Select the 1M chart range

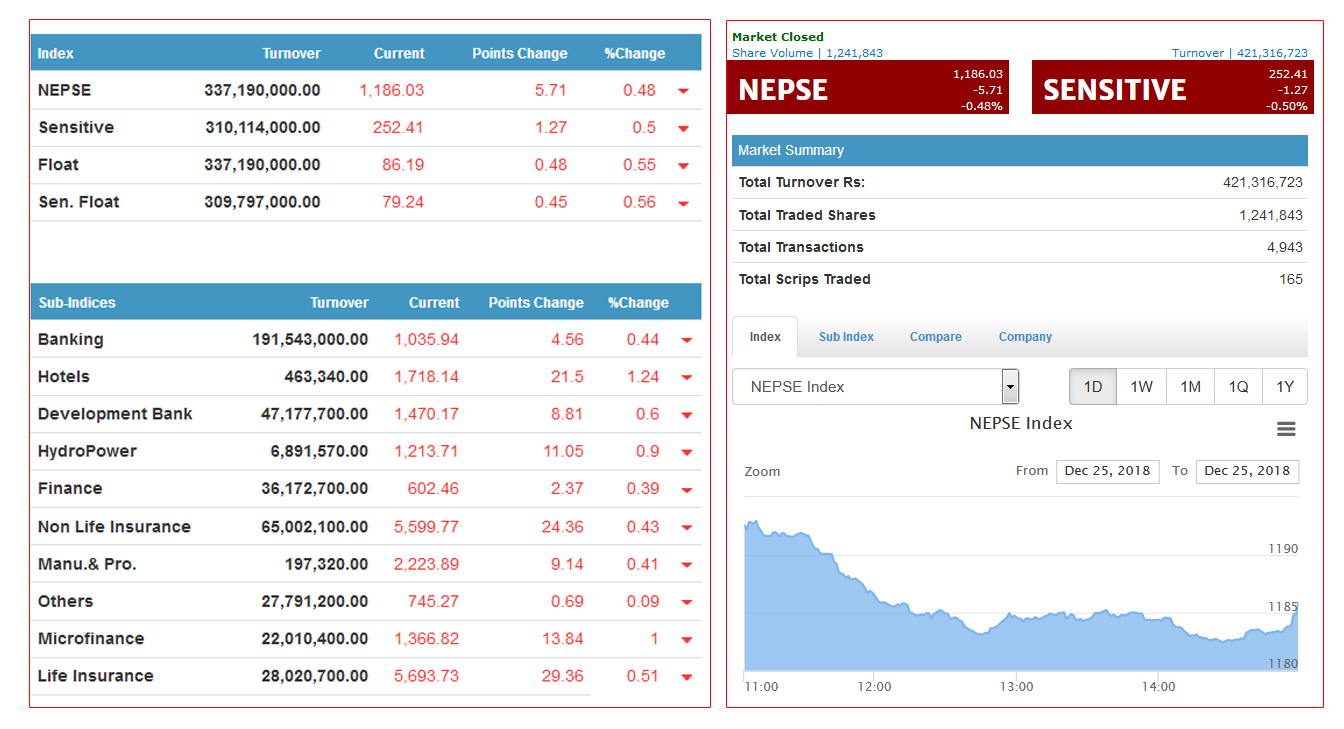click(1190, 386)
